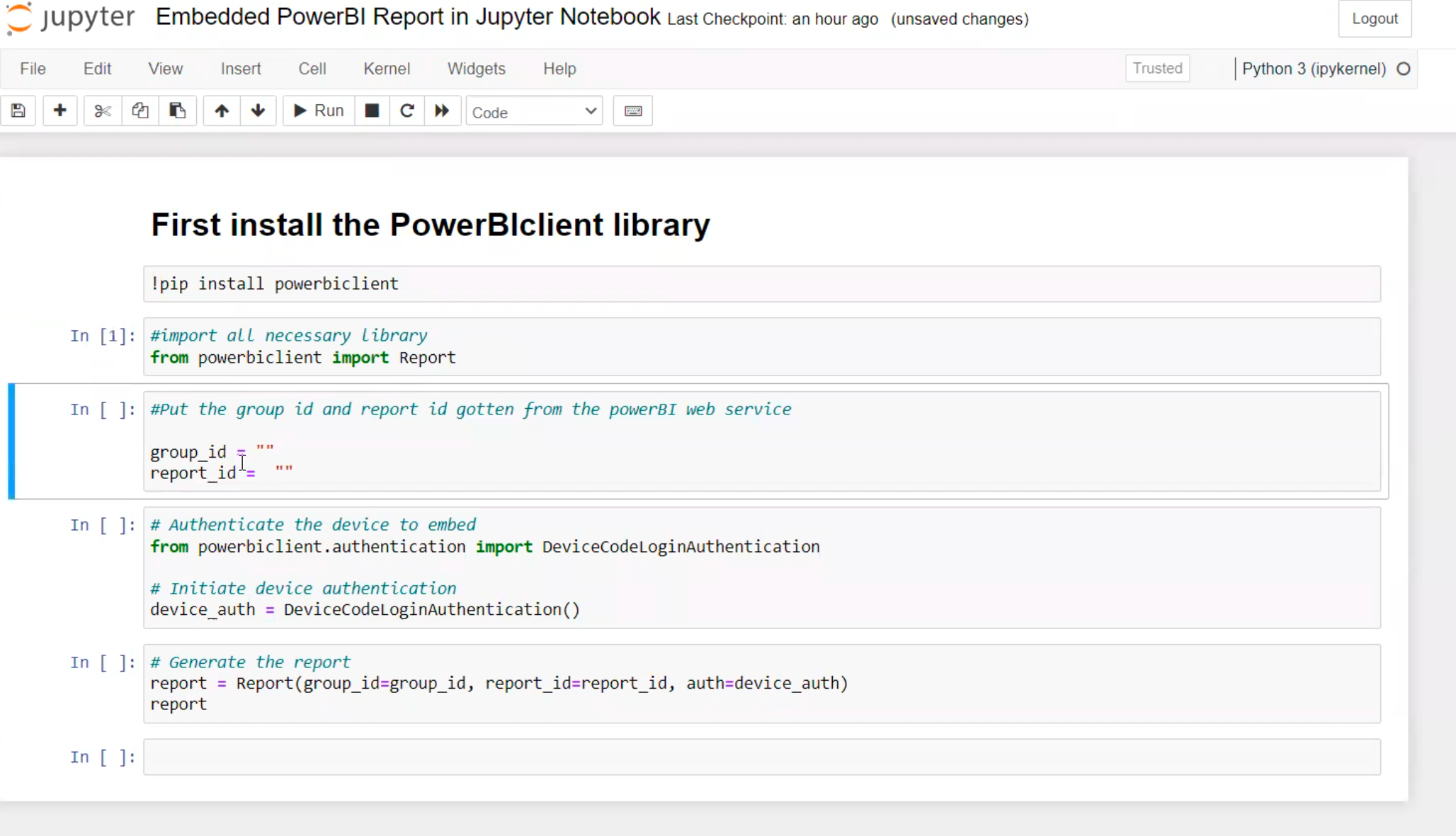Open the Cell menu

(x=312, y=69)
